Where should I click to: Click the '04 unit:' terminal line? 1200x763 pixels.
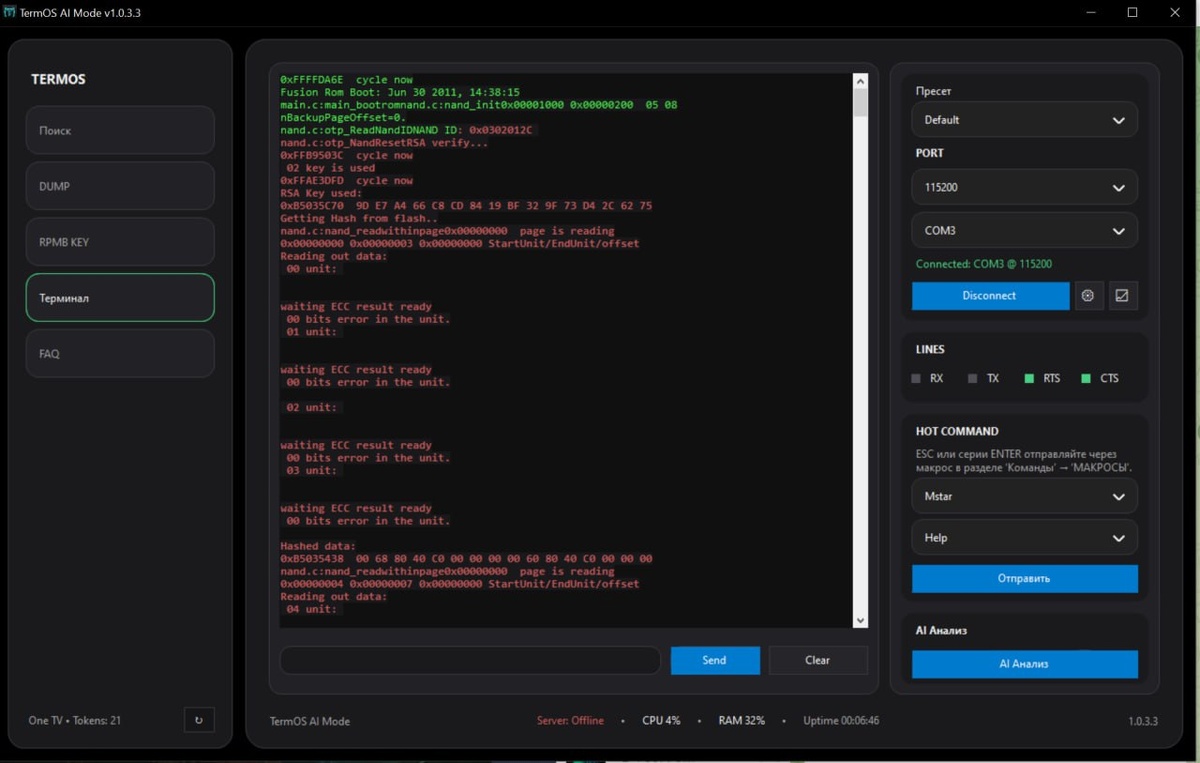point(312,609)
